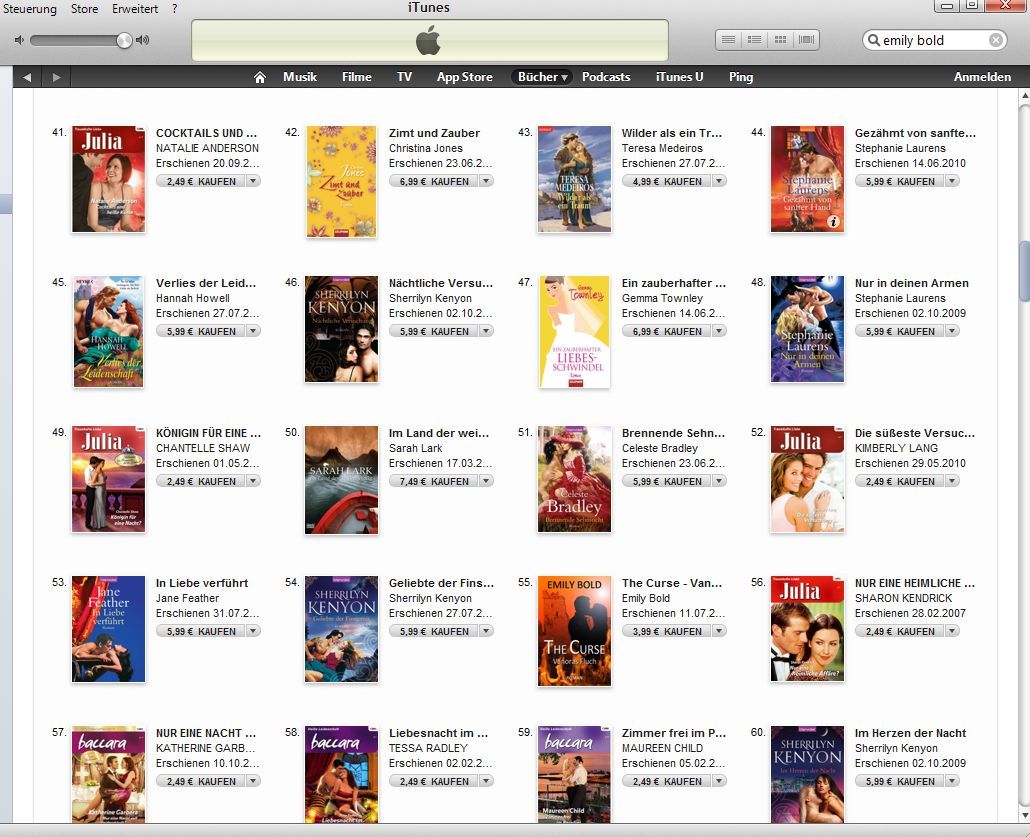Click the search field containing emily bold
Screen dimensions: 1030x837
click(x=935, y=40)
